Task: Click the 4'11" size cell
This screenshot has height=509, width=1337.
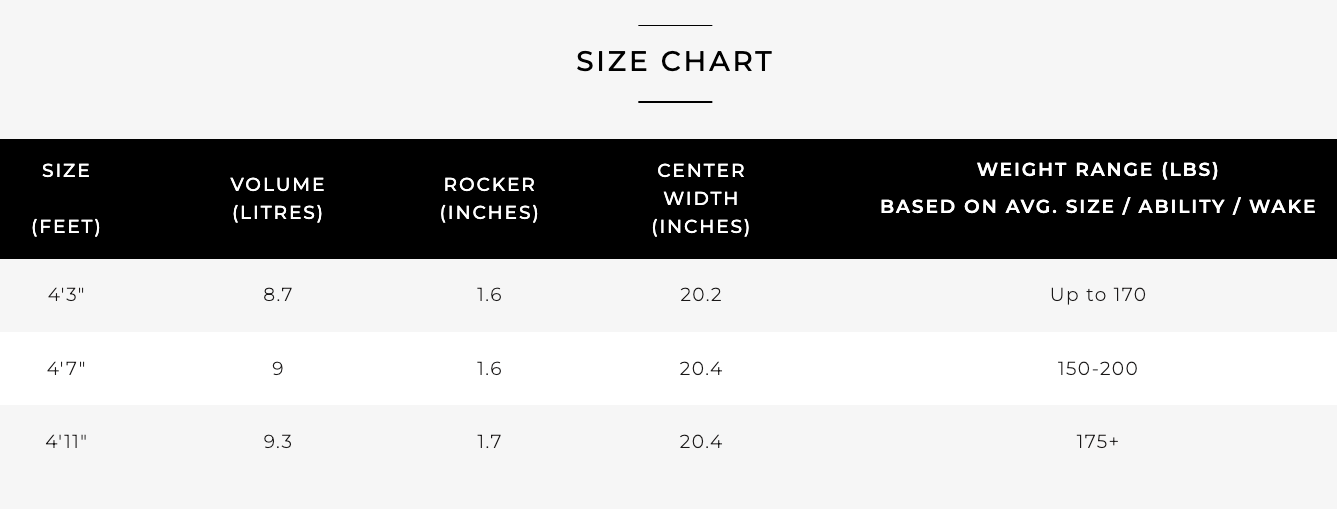Action: tap(66, 442)
